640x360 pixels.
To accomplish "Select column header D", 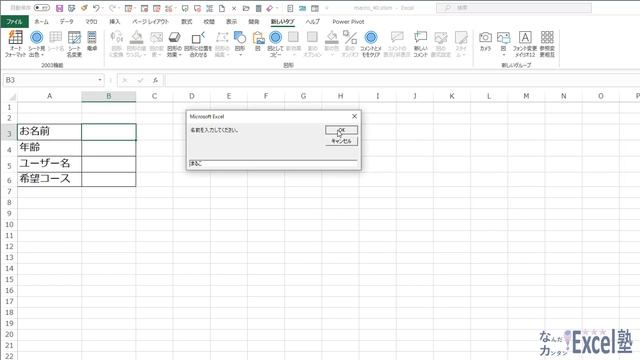I will click(191, 96).
